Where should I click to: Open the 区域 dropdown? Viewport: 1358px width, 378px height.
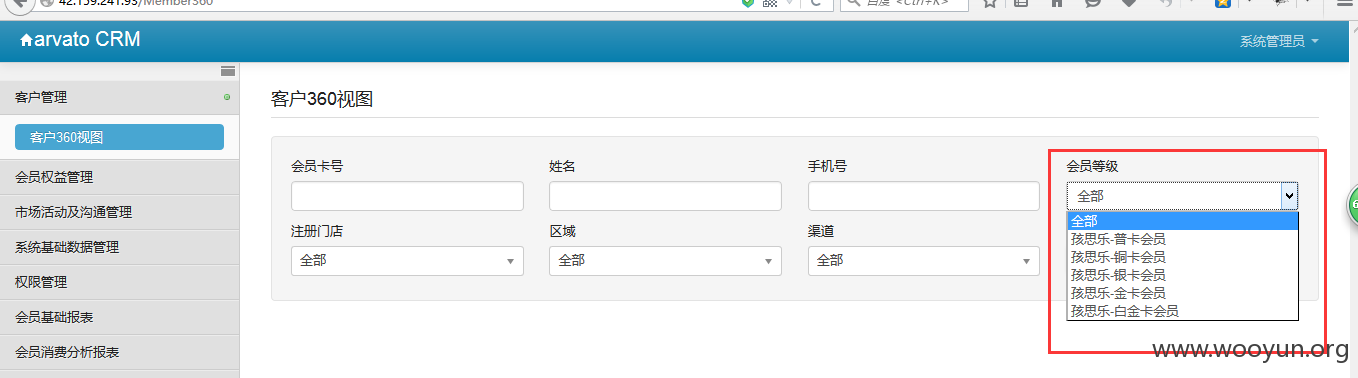point(665,260)
